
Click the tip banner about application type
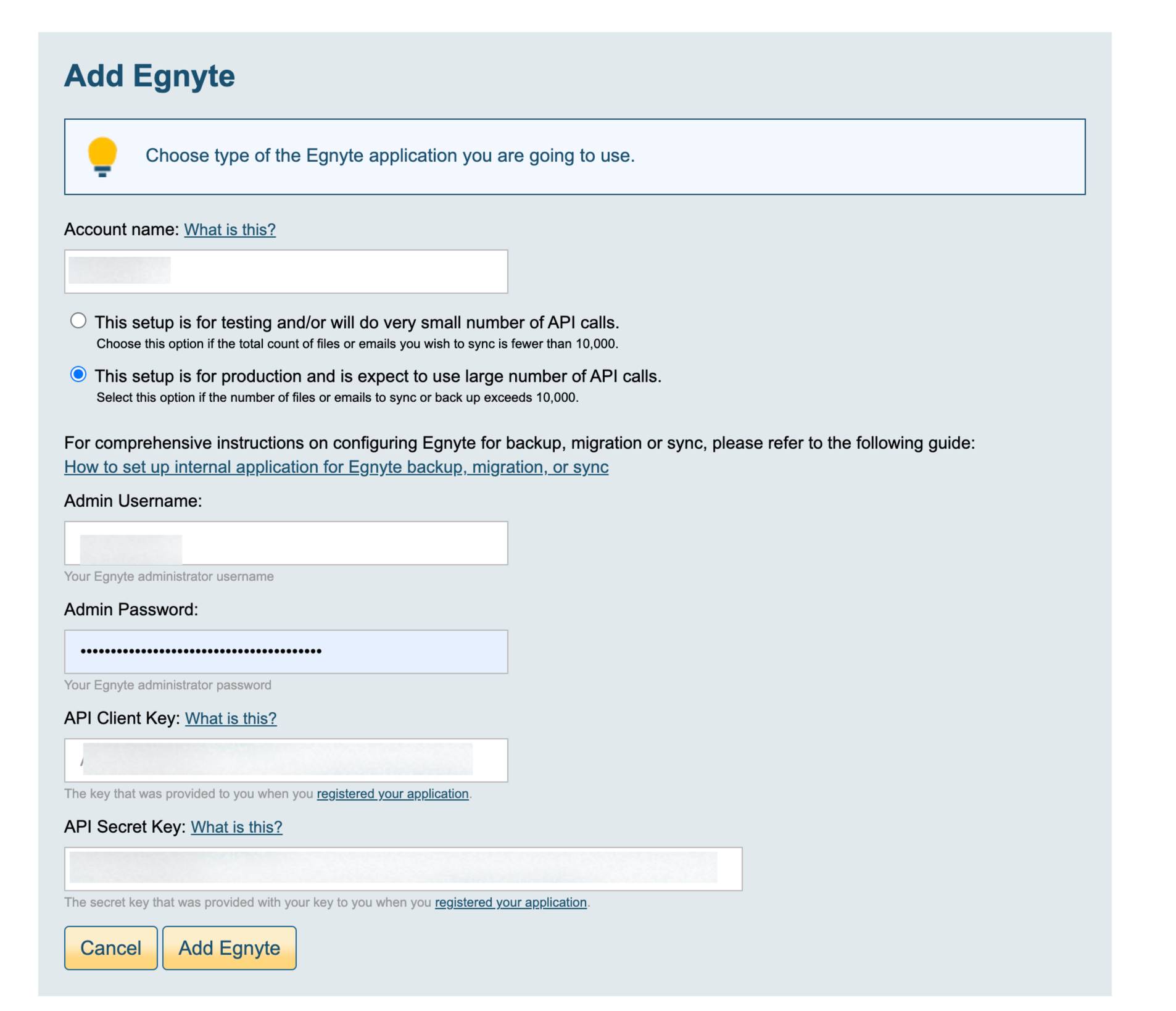coord(574,157)
